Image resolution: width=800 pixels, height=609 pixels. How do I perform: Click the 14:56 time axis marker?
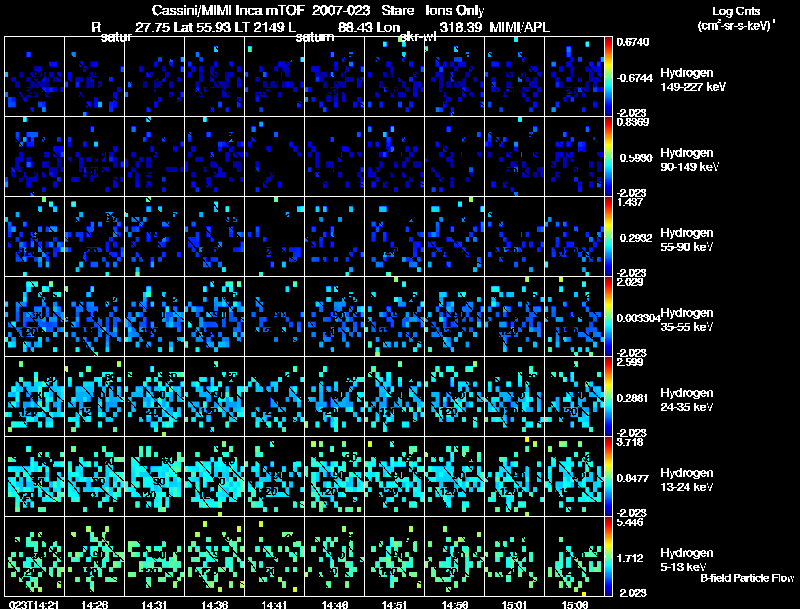[x=455, y=603]
